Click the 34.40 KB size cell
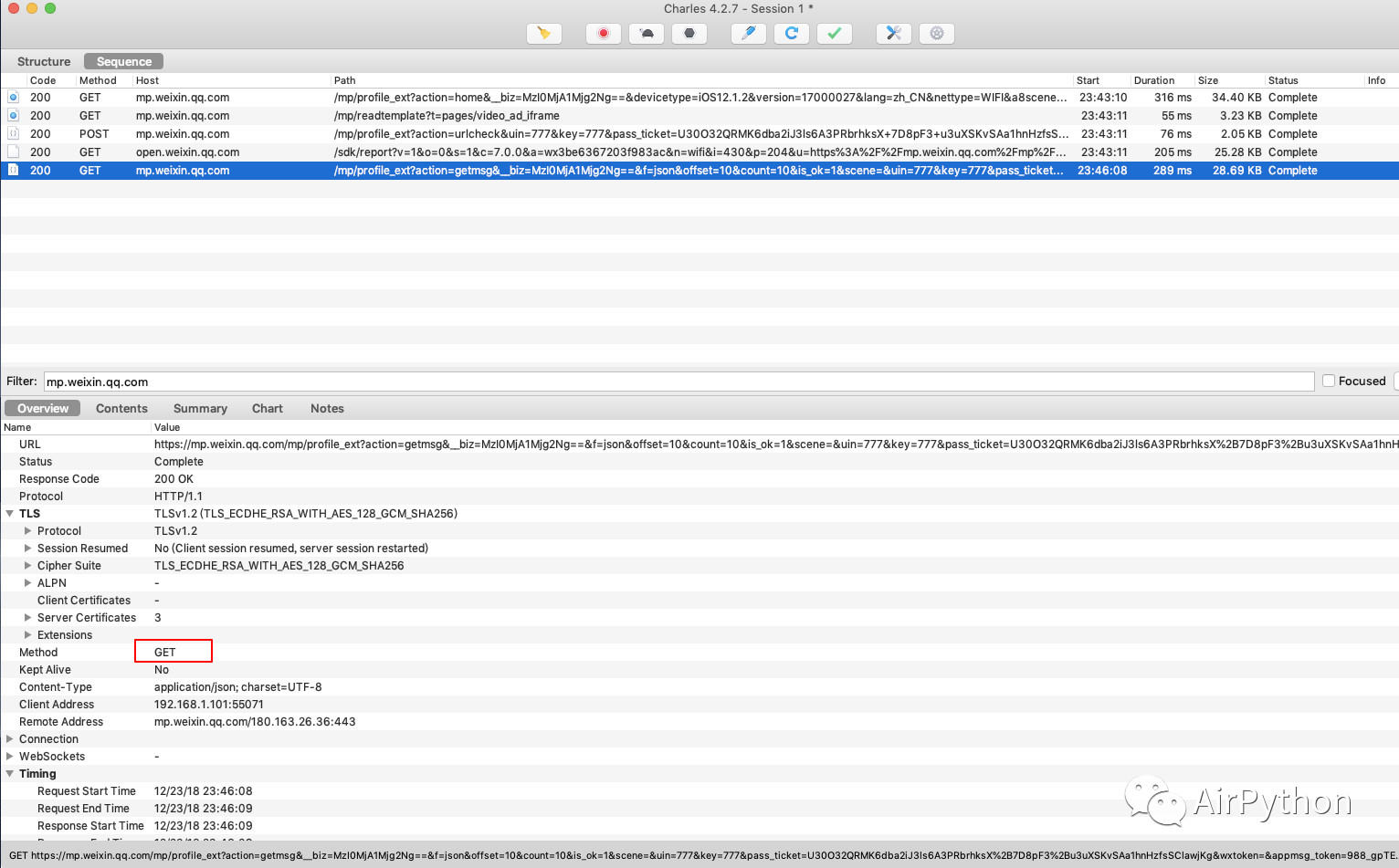Image resolution: width=1399 pixels, height=868 pixels. click(1236, 98)
